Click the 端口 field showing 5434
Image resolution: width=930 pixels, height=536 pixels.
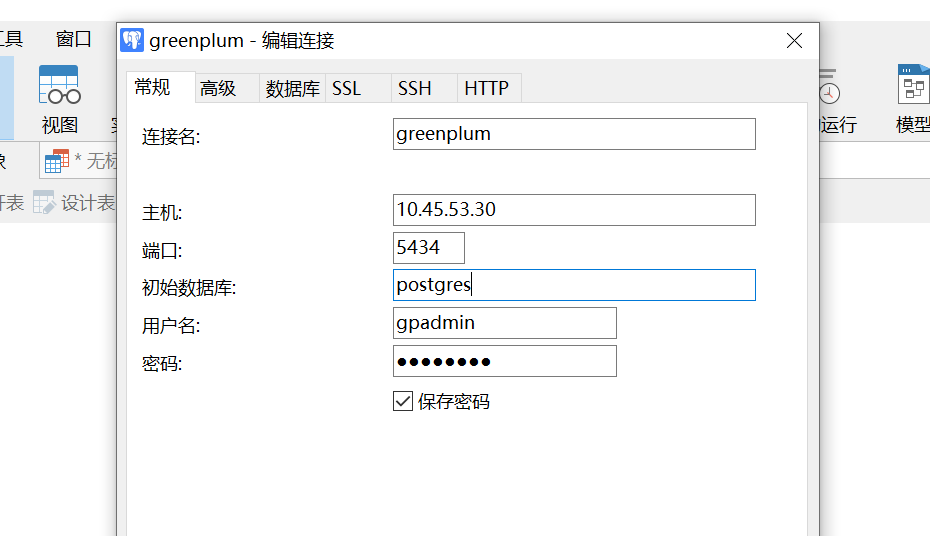coord(429,248)
